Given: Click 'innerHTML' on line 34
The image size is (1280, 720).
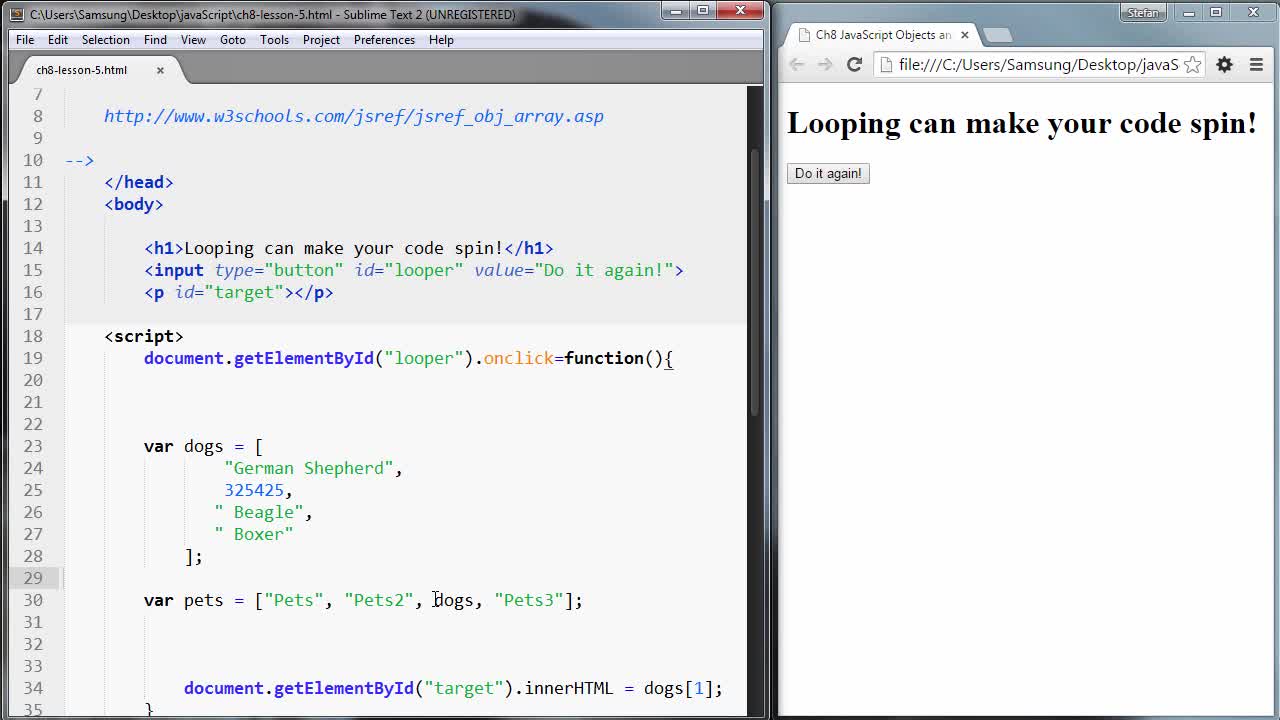Looking at the screenshot, I should point(569,688).
